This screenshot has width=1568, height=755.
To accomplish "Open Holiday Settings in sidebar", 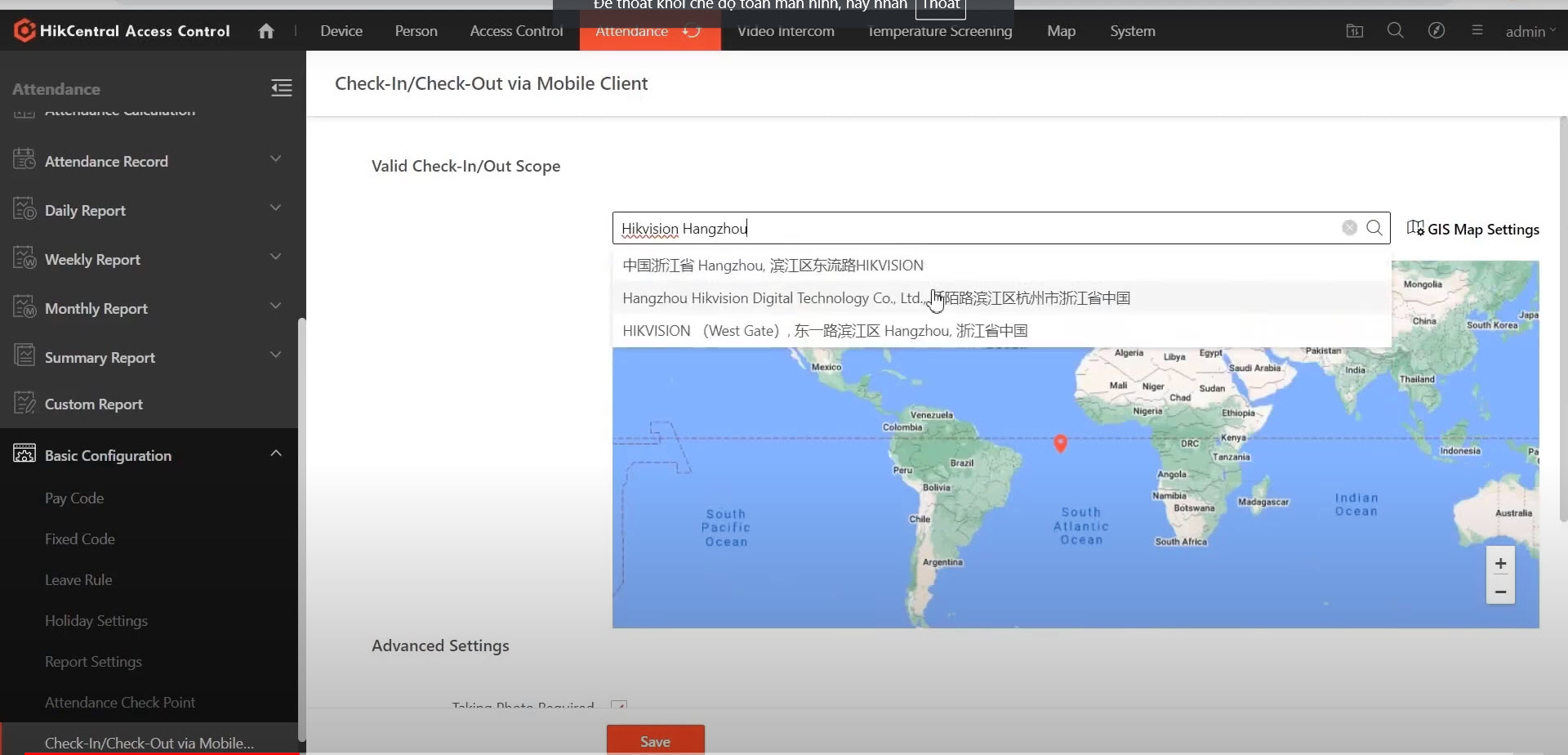I will (96, 620).
